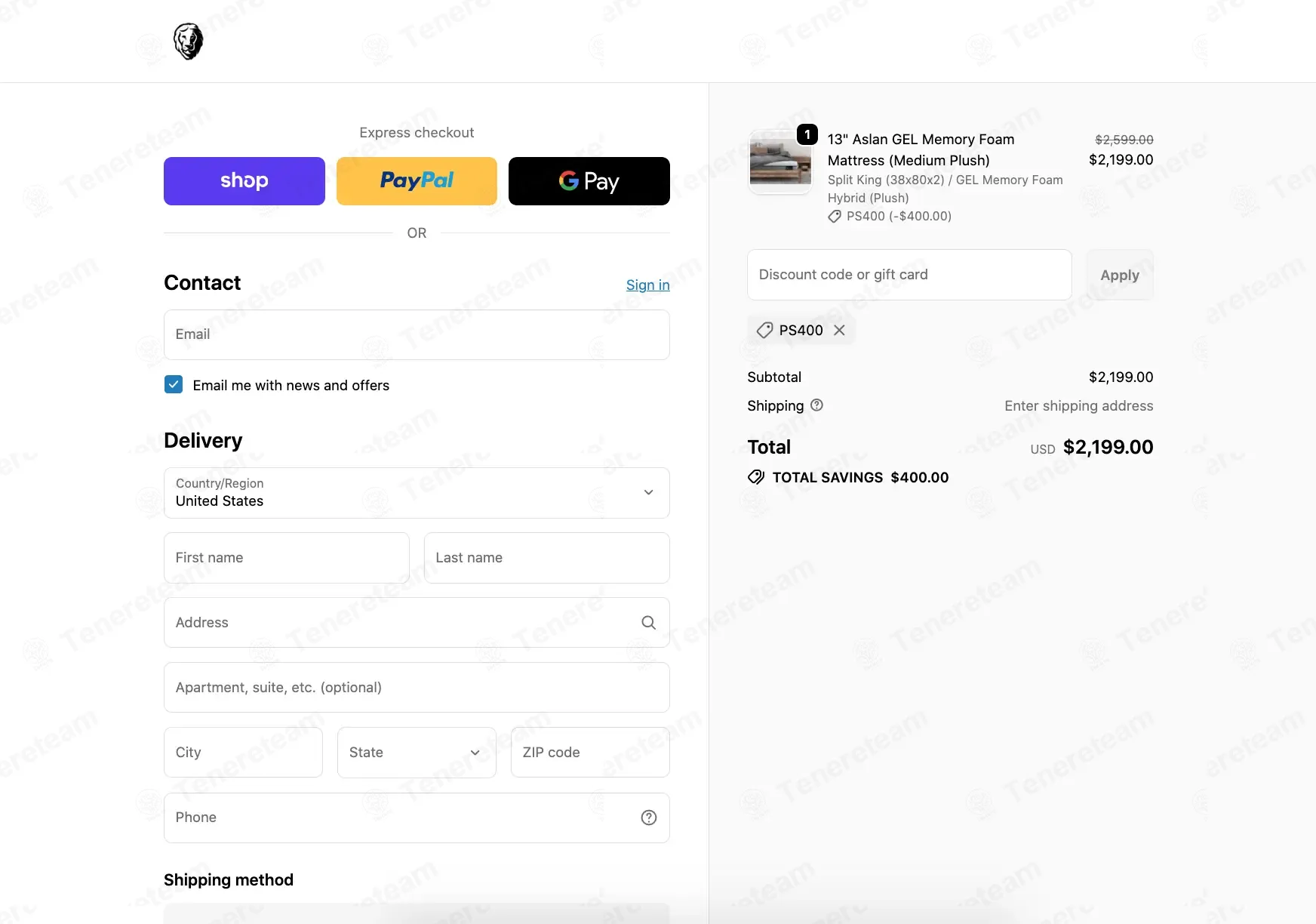Select Google Pay express checkout
This screenshot has width=1316, height=924.
coord(589,181)
